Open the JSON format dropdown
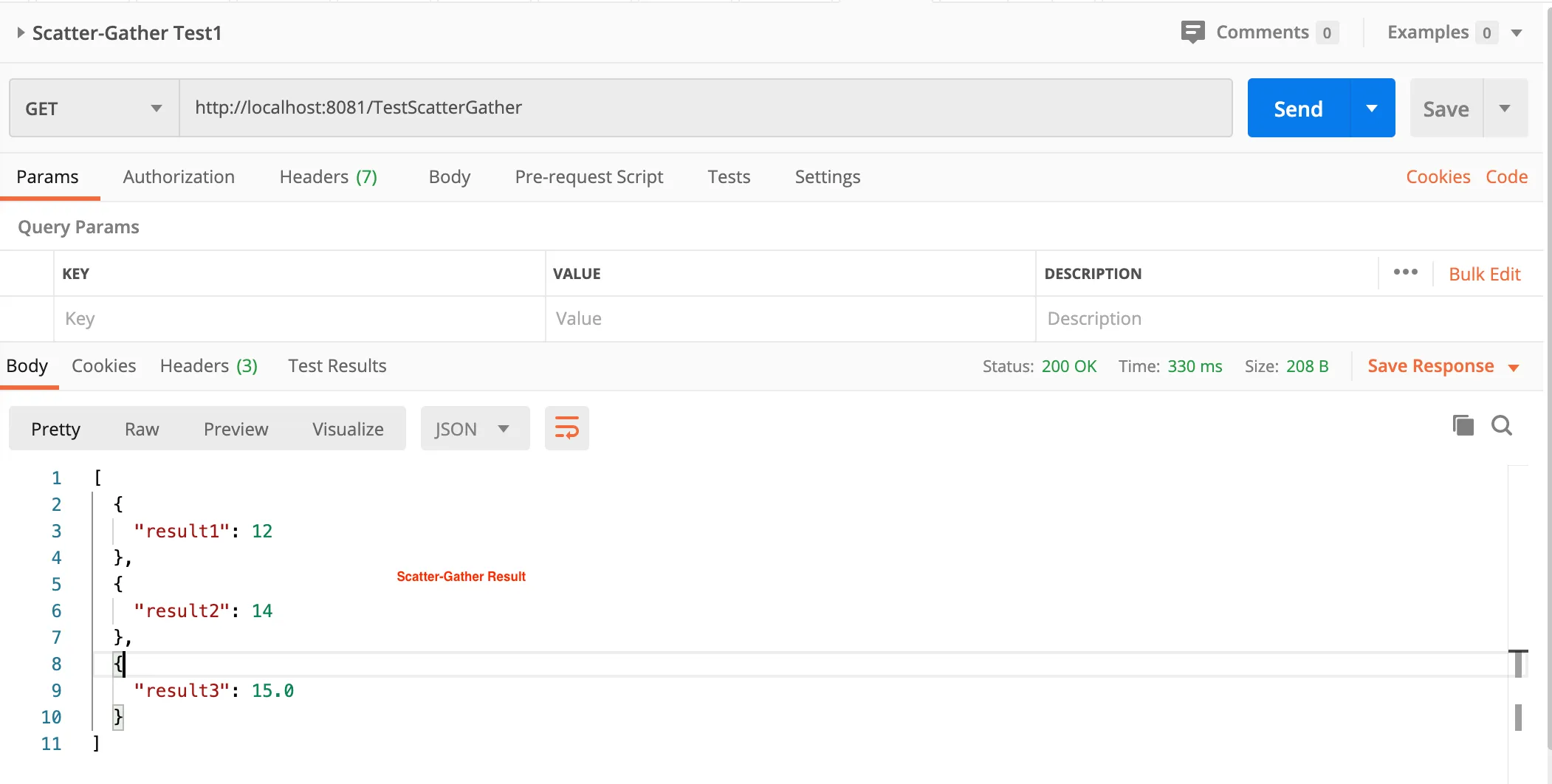Screen dimensions: 1552x784 475,429
